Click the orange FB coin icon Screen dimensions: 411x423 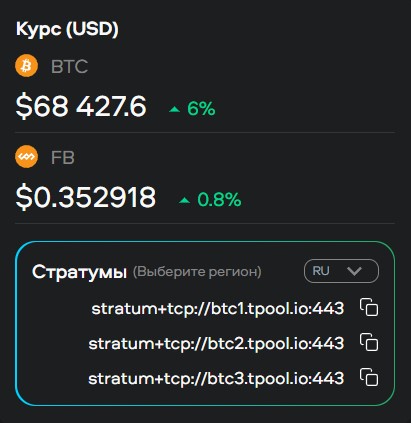pyautogui.click(x=26, y=157)
